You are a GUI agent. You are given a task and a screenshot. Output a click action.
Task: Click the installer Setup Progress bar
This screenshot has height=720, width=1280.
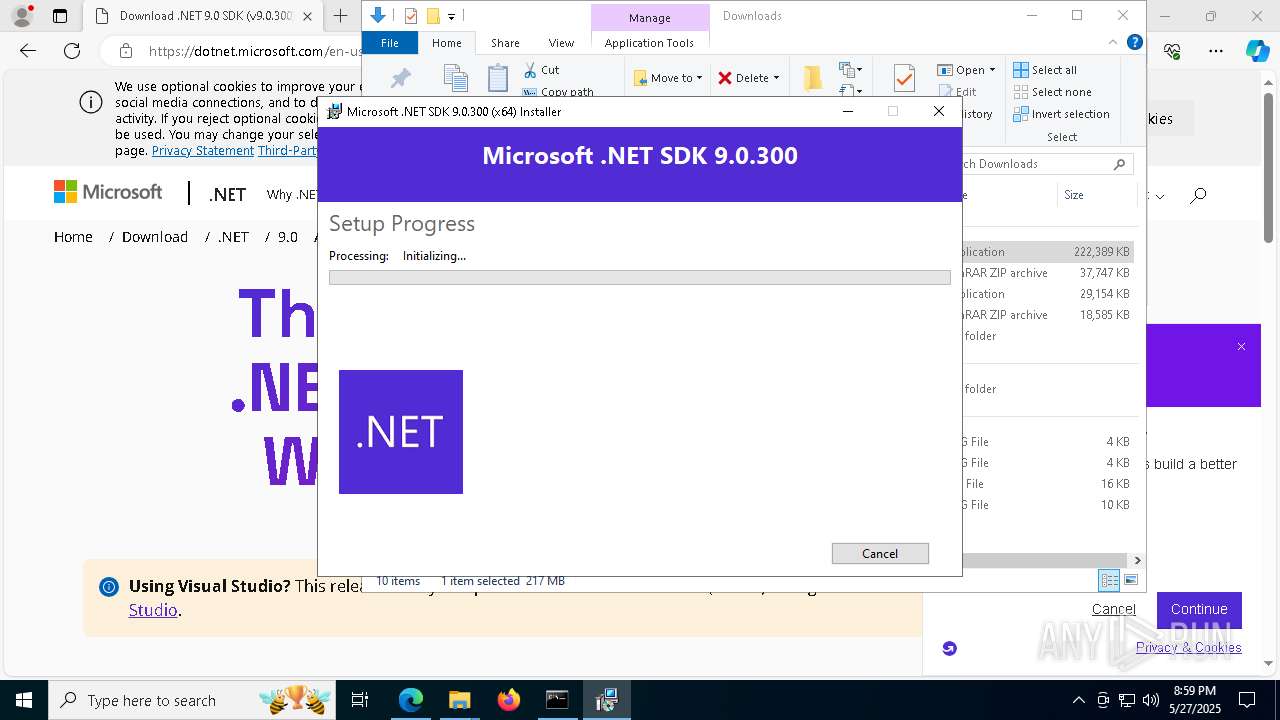640,277
